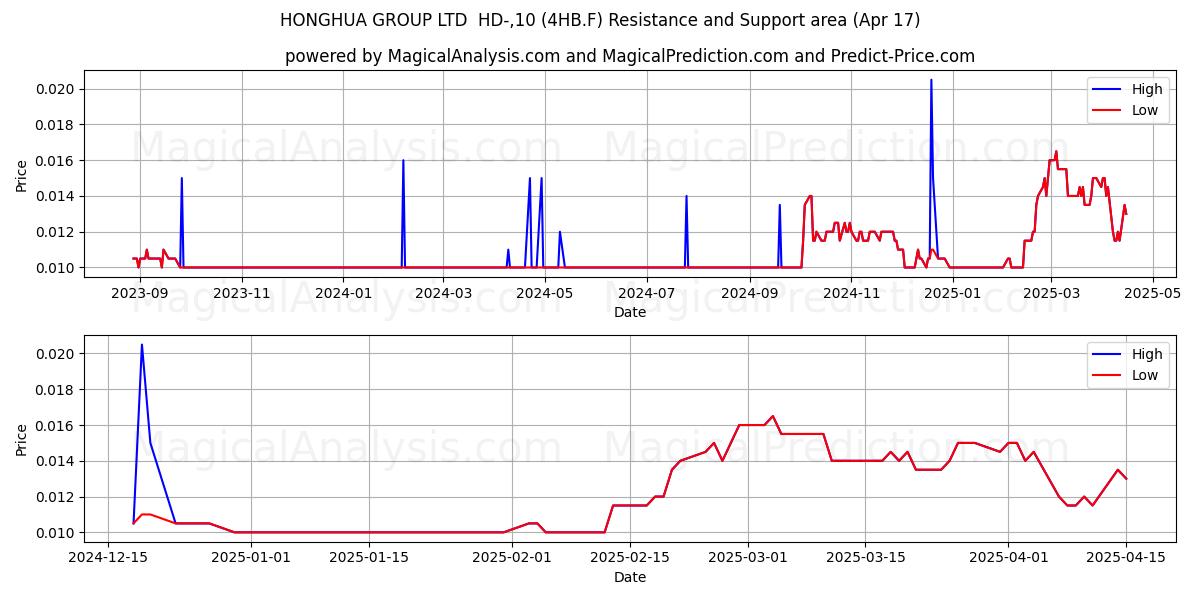Screen dimensions: 1200x600
Task: Click the 2025-01 tick label in top chart
Action: 953,293
